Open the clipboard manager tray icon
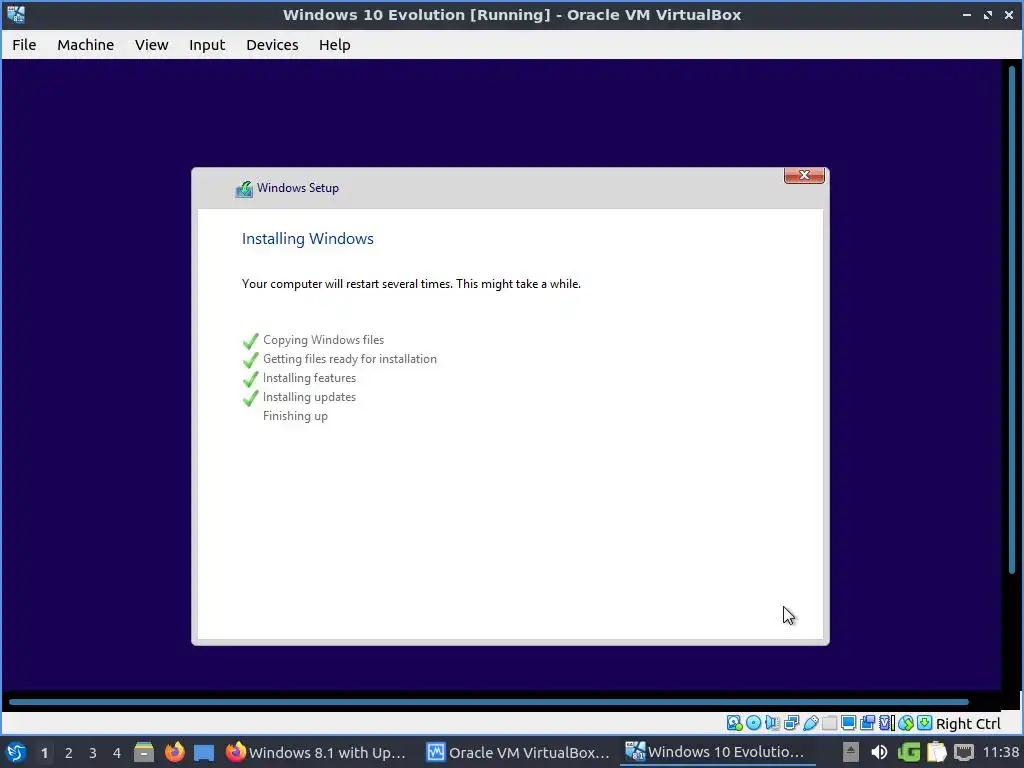The height and width of the screenshot is (768, 1024). click(936, 752)
